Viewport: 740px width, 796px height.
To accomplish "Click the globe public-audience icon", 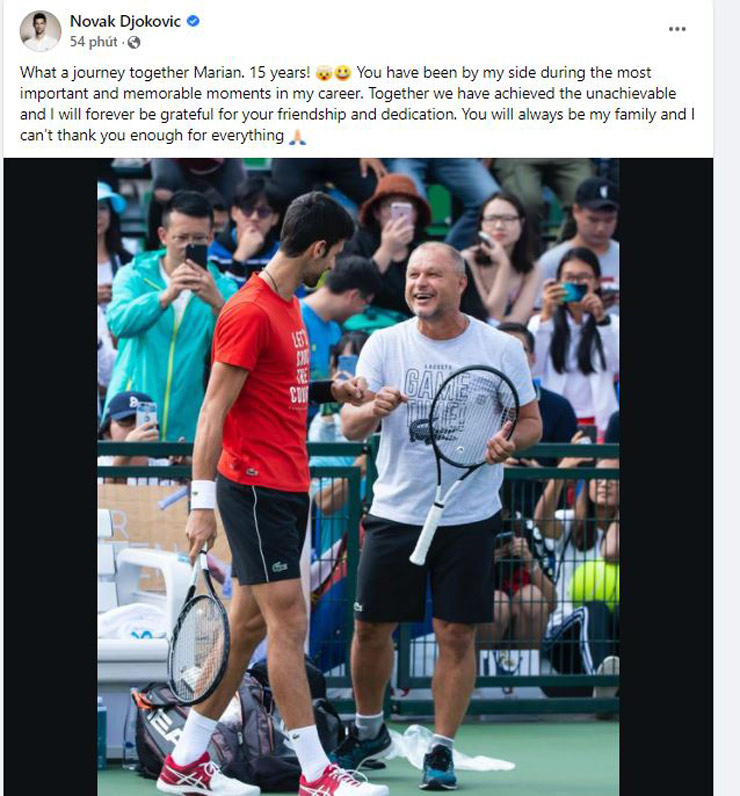I will tap(134, 43).
